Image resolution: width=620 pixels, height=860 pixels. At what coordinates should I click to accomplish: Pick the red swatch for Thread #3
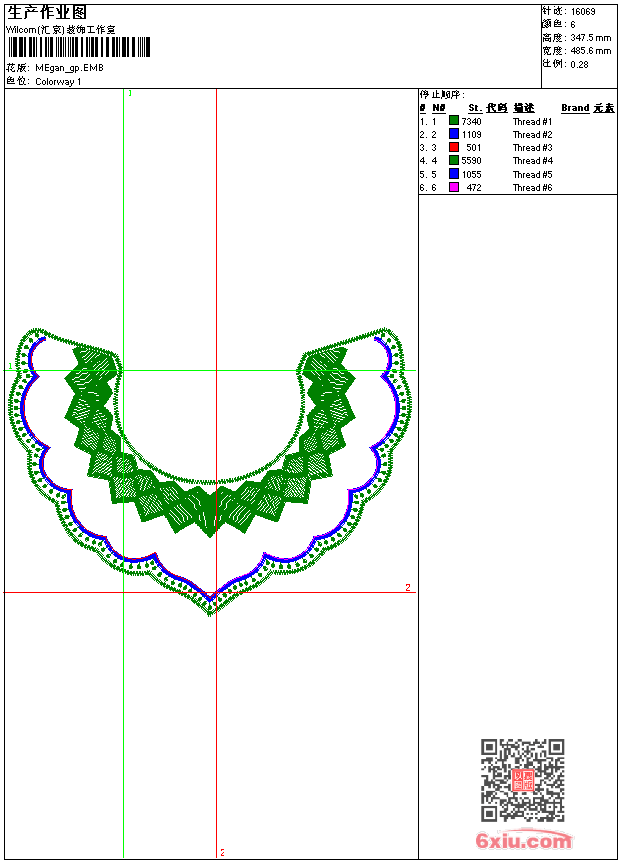click(454, 147)
